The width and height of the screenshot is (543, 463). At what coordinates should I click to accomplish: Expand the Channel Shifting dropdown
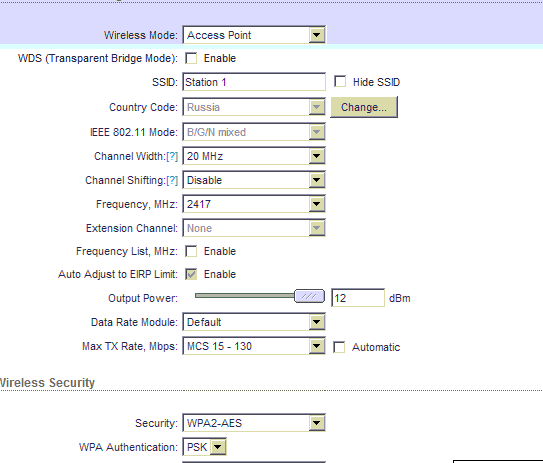pyautogui.click(x=254, y=180)
